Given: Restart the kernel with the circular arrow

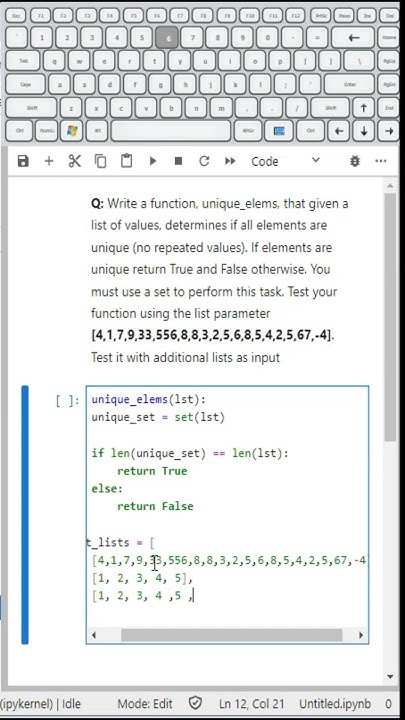Looking at the screenshot, I should click(x=204, y=161).
